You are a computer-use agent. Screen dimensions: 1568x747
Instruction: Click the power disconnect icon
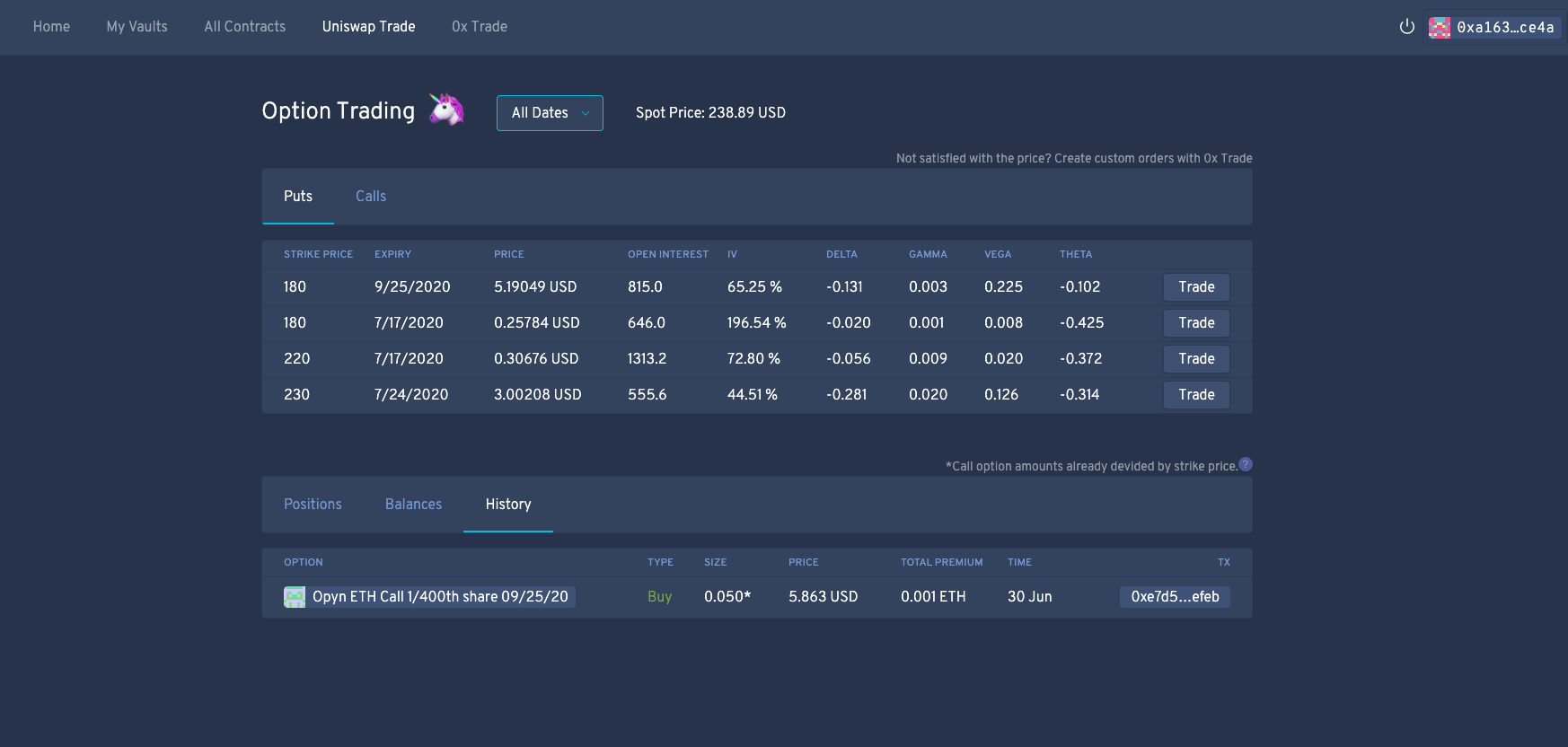tap(1407, 27)
